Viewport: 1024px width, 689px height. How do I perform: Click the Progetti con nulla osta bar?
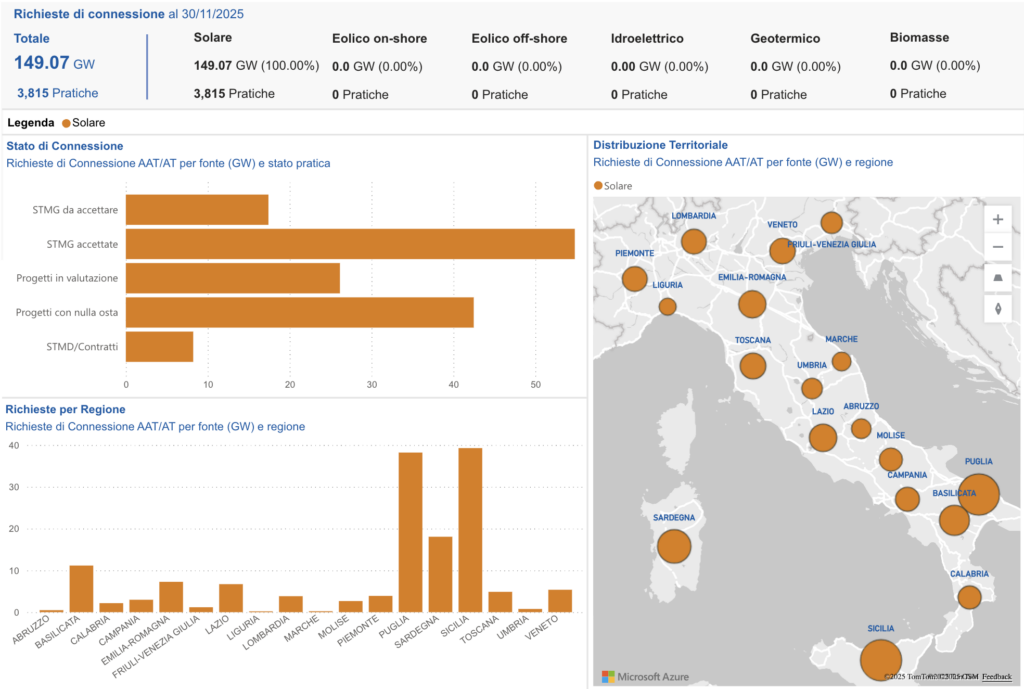coord(299,312)
